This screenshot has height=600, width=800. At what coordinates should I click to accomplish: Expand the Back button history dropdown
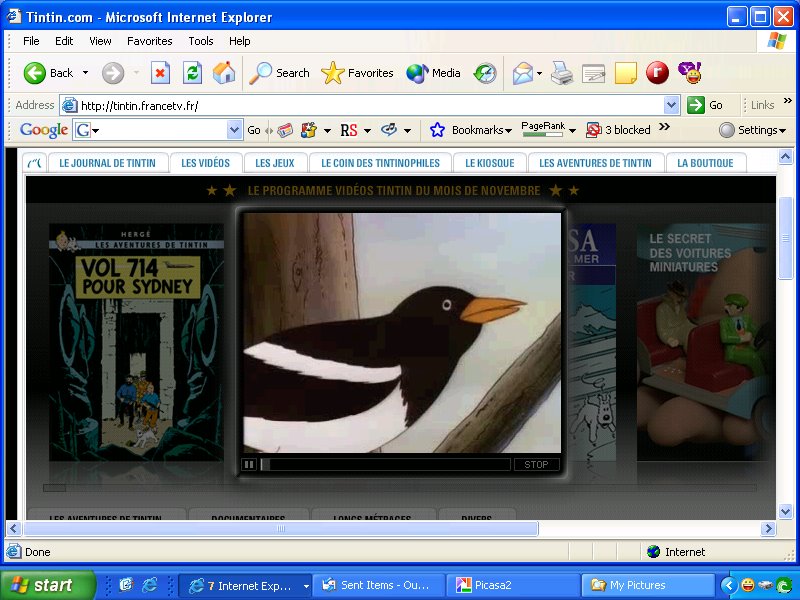[85, 73]
